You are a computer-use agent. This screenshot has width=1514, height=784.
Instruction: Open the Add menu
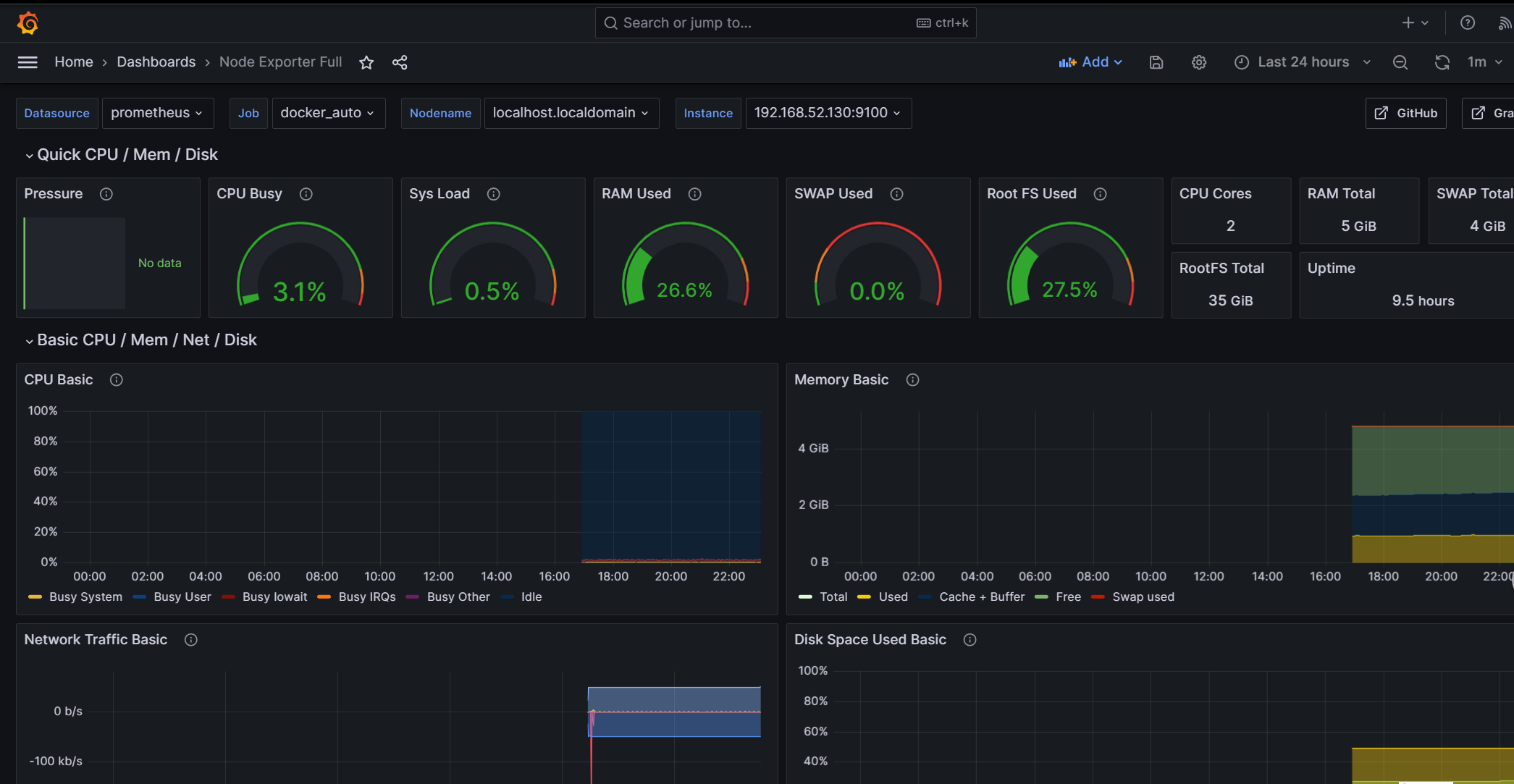tap(1090, 62)
